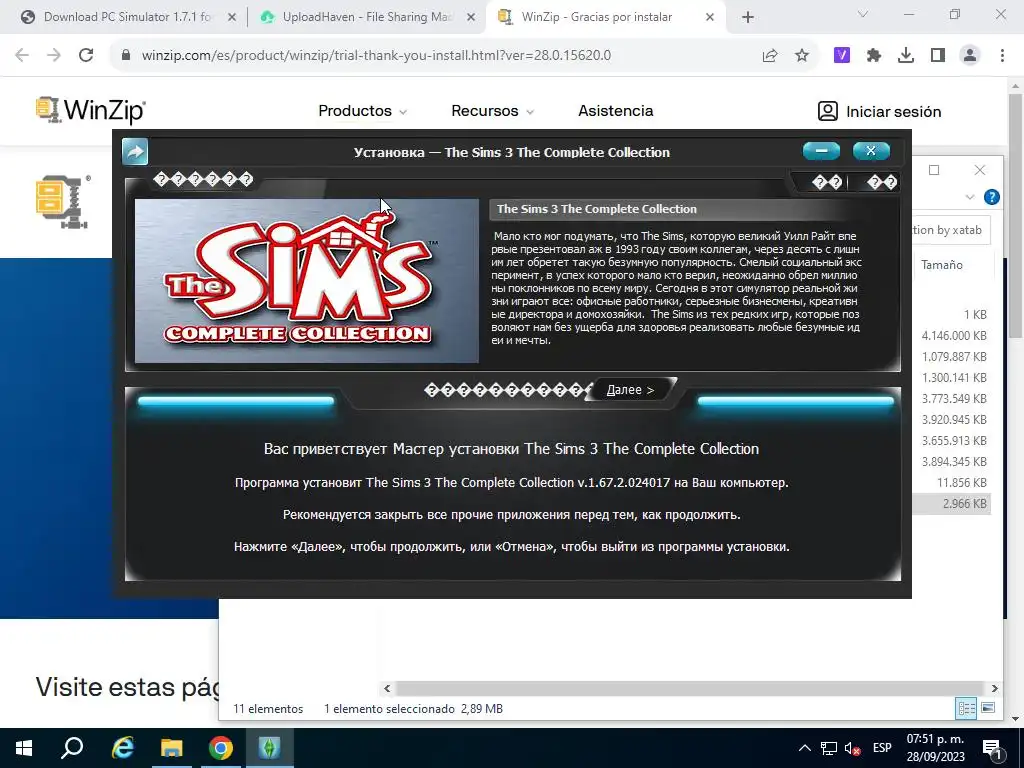Toggle the Chrome side panel icon
This screenshot has height=768, width=1024.
[x=938, y=56]
